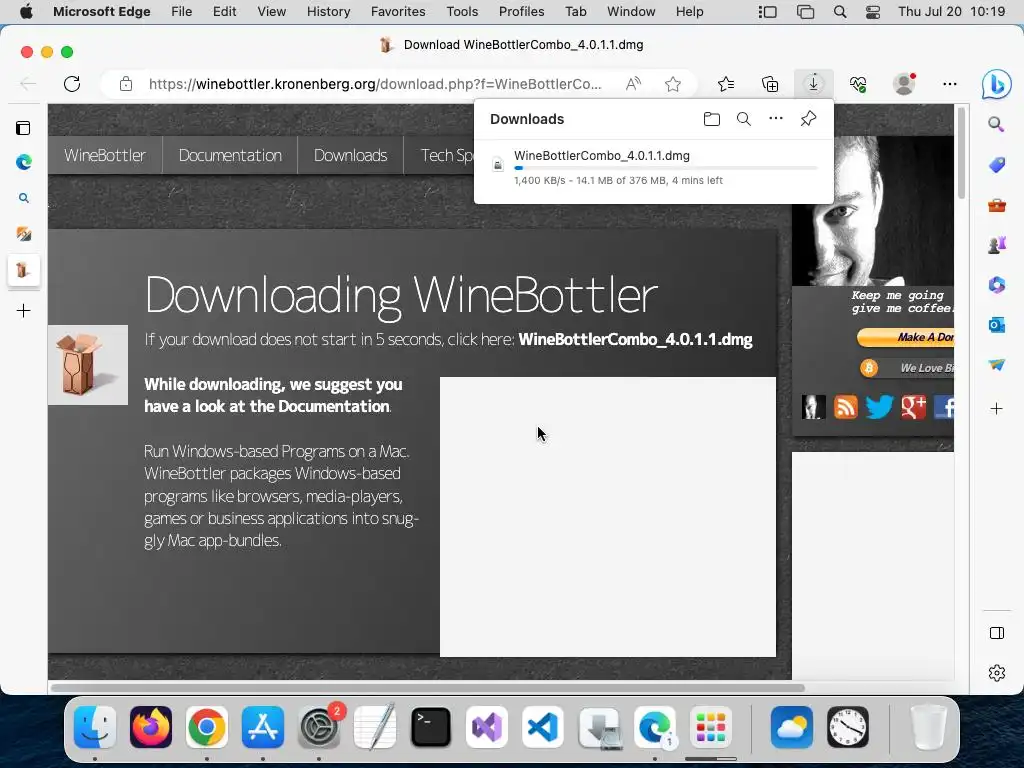Open Firefox from the Dock
This screenshot has width=1024, height=768.
point(151,727)
